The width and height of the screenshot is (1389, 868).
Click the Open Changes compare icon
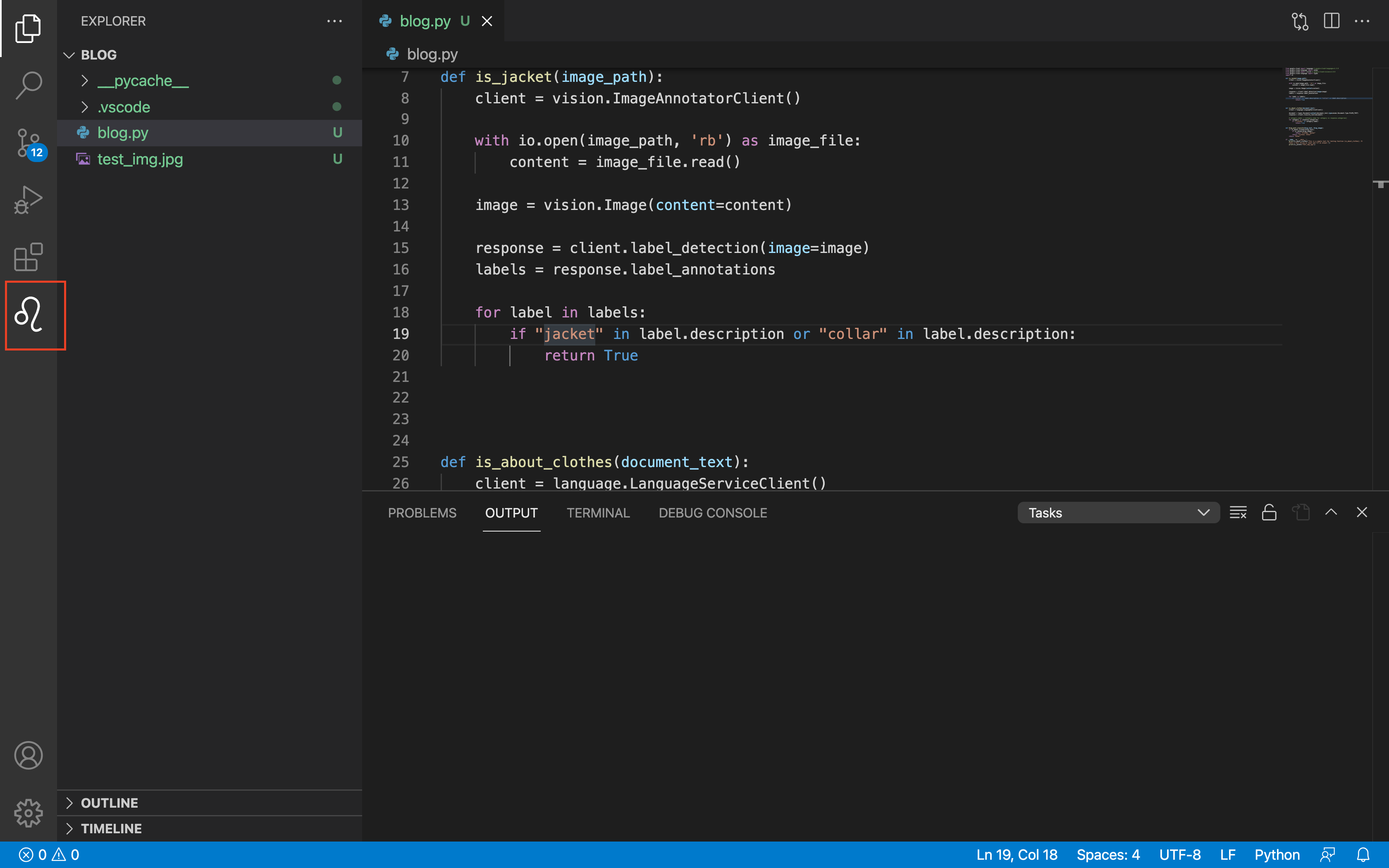(x=1299, y=21)
